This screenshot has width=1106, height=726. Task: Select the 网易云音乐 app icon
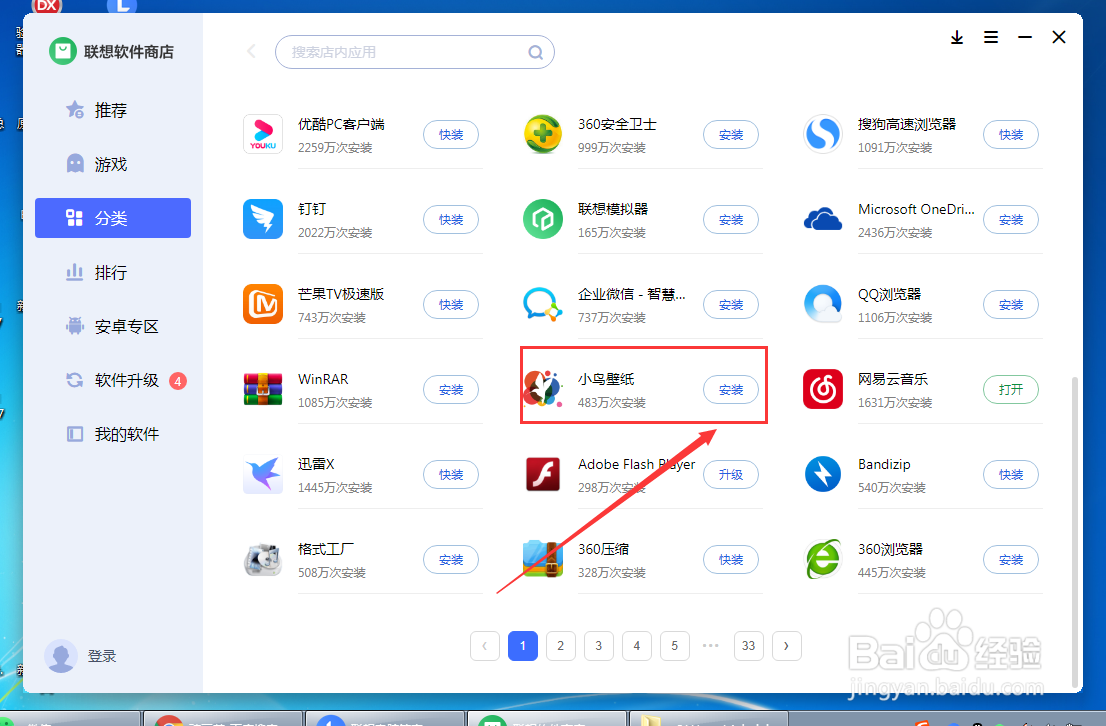(823, 389)
